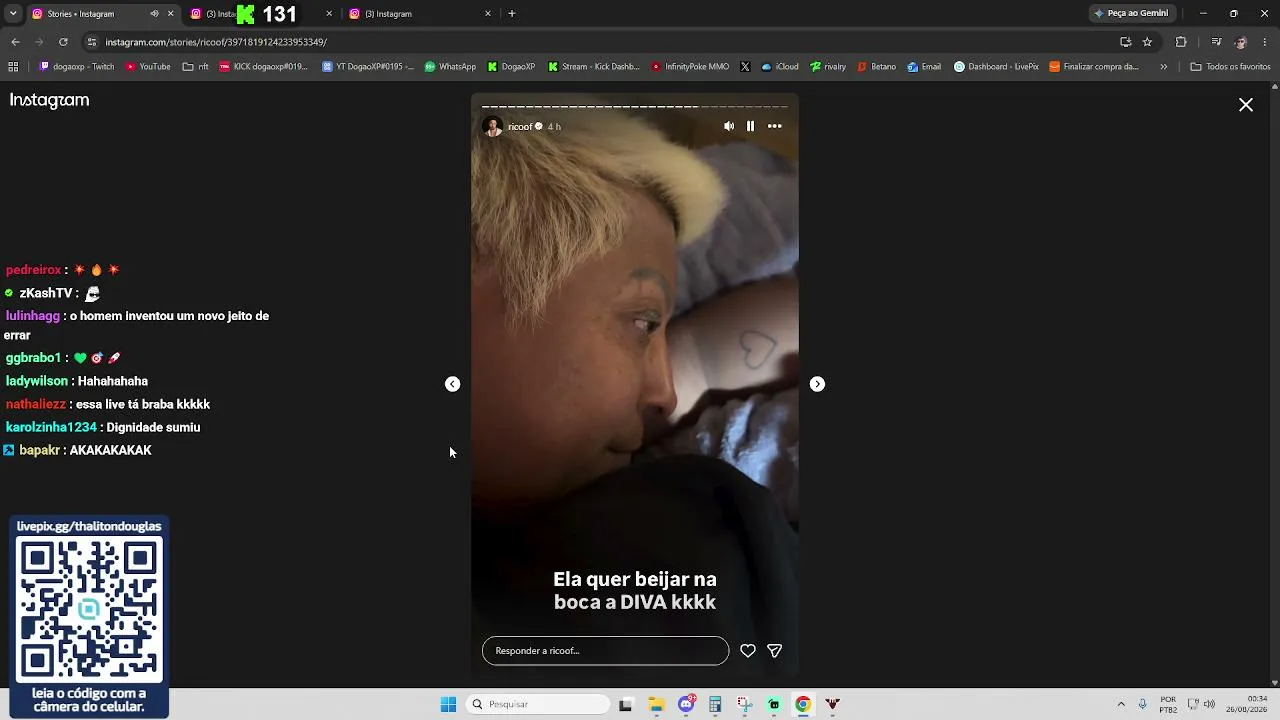This screenshot has height=720, width=1280.
Task: Open the Chrome three-dot menu
Action: 1265,42
